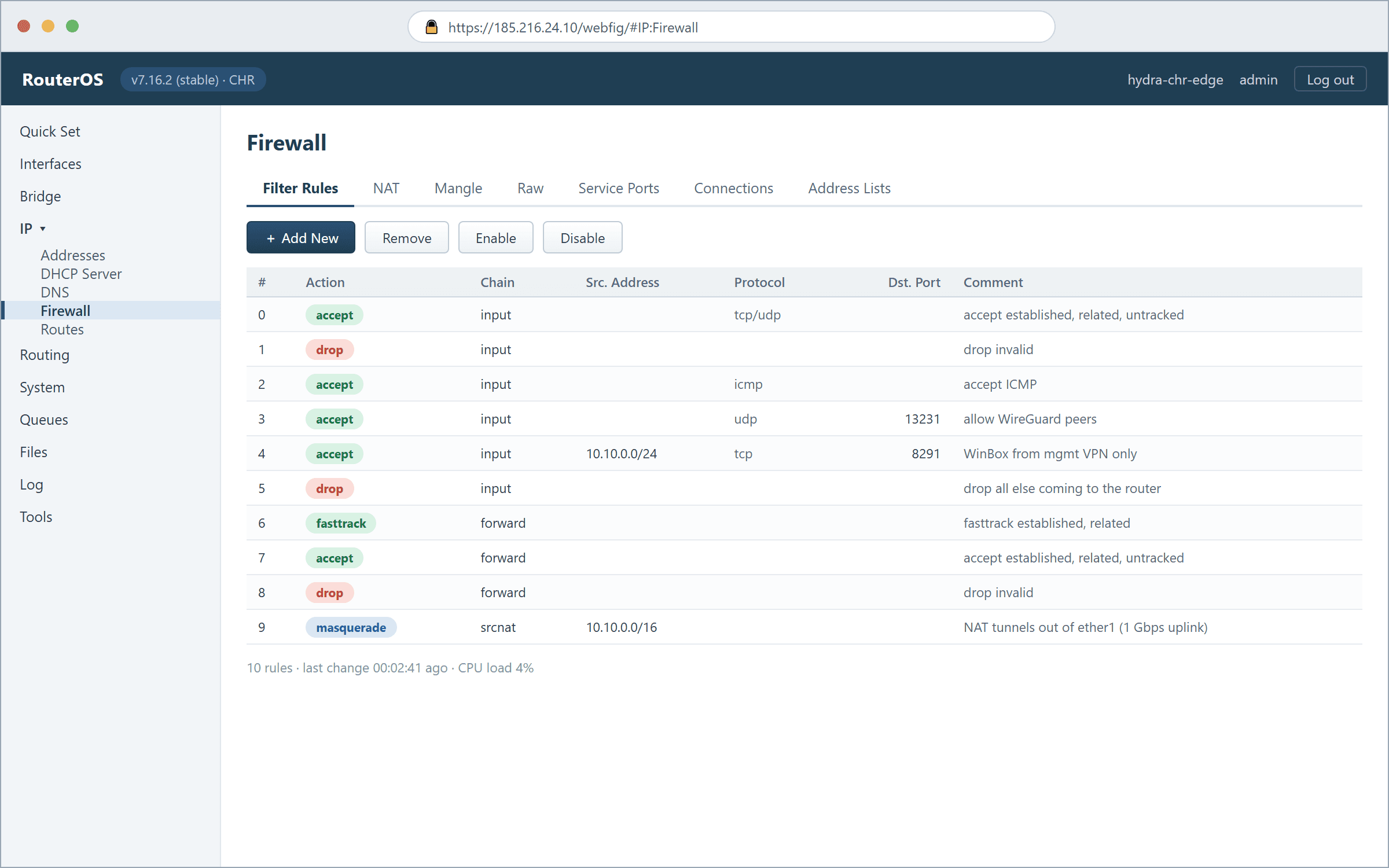The height and width of the screenshot is (868, 1389).
Task: Click tcp/udp protocol cell
Action: [758, 315]
